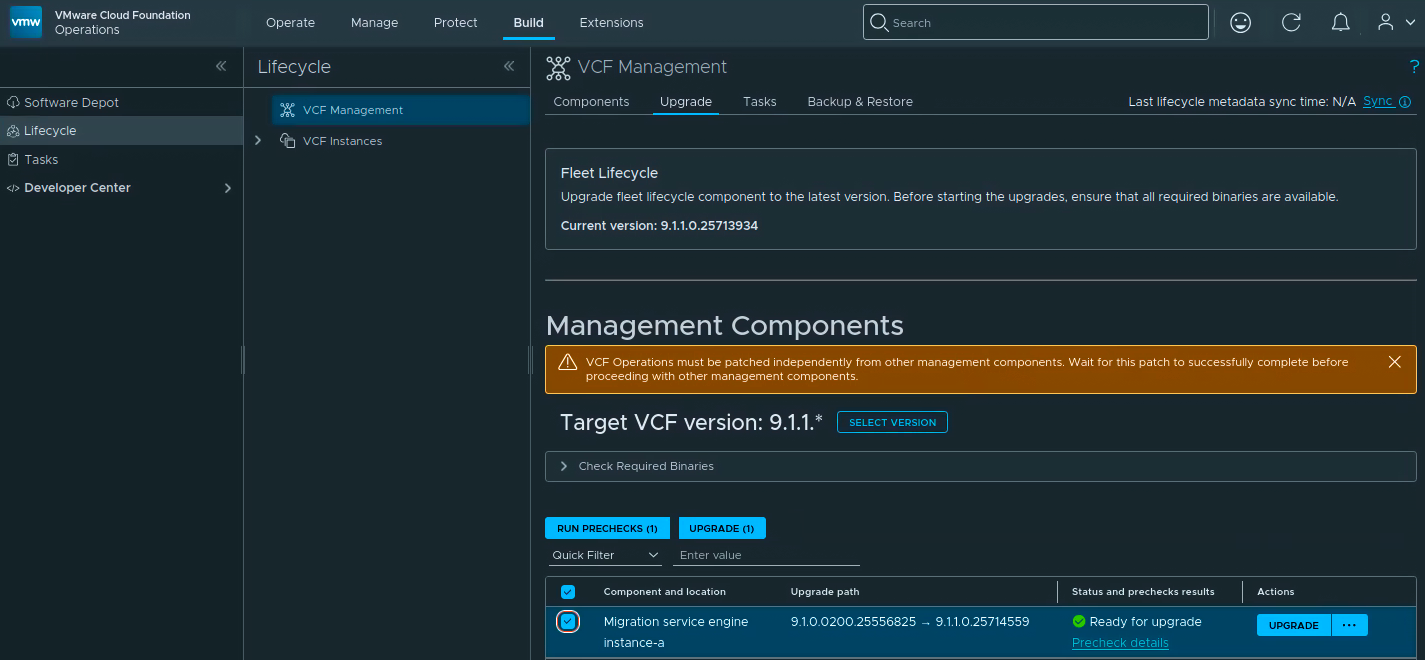
Task: Click Status and prechecks results column header
Action: (x=1143, y=592)
